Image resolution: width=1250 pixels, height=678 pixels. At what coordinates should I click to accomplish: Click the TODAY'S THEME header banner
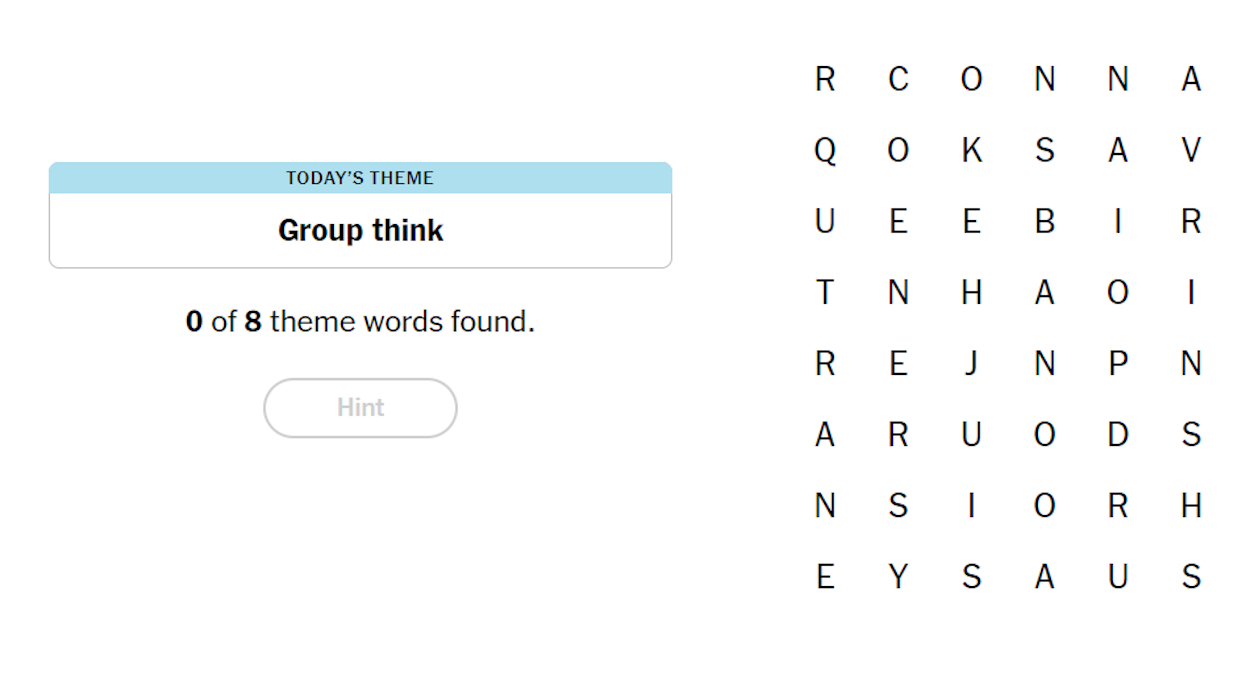[x=360, y=177]
